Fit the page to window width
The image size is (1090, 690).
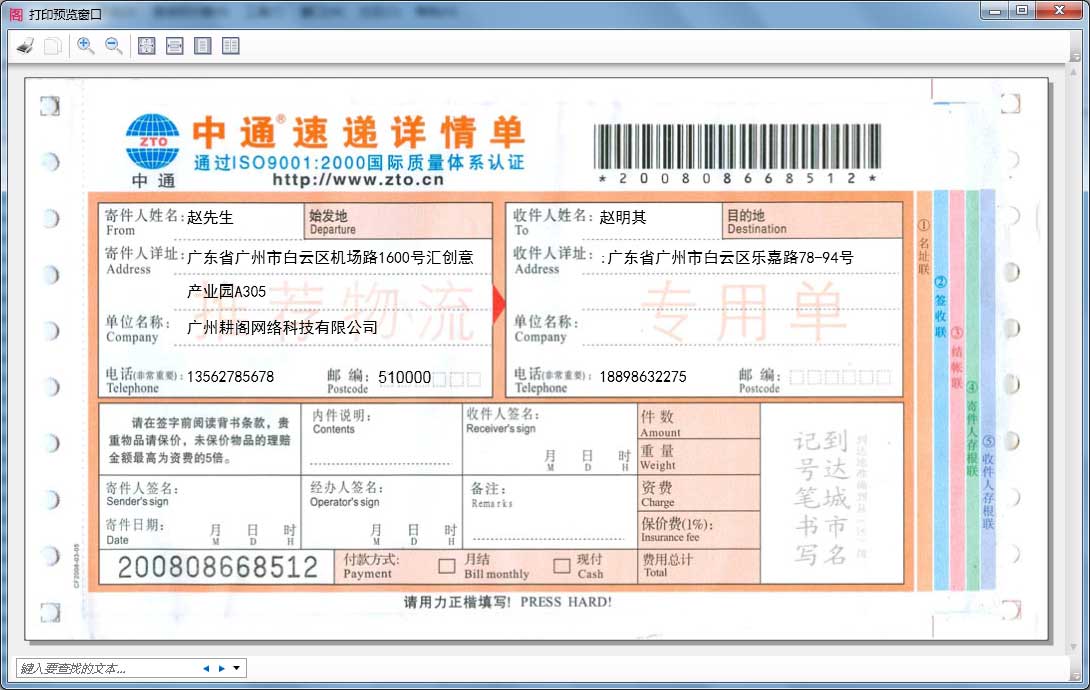174,46
